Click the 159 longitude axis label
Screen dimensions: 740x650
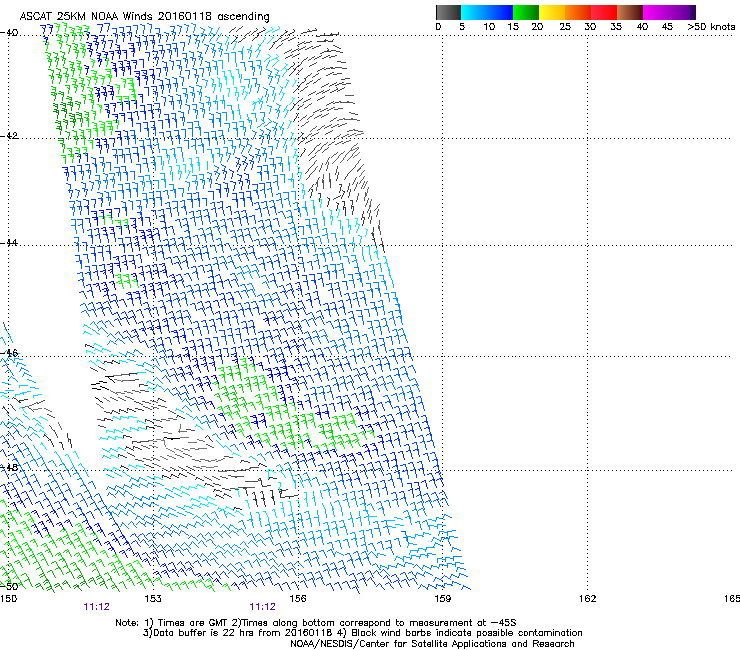443,599
